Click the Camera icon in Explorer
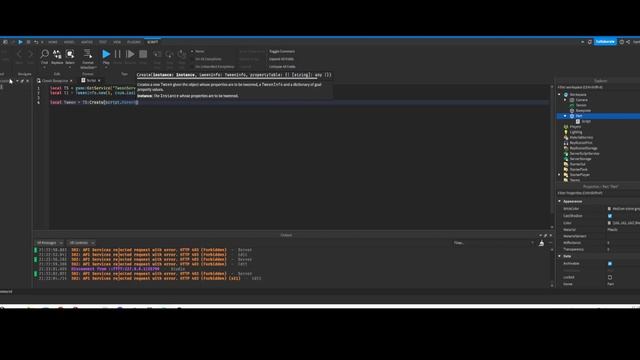 click(x=572, y=100)
